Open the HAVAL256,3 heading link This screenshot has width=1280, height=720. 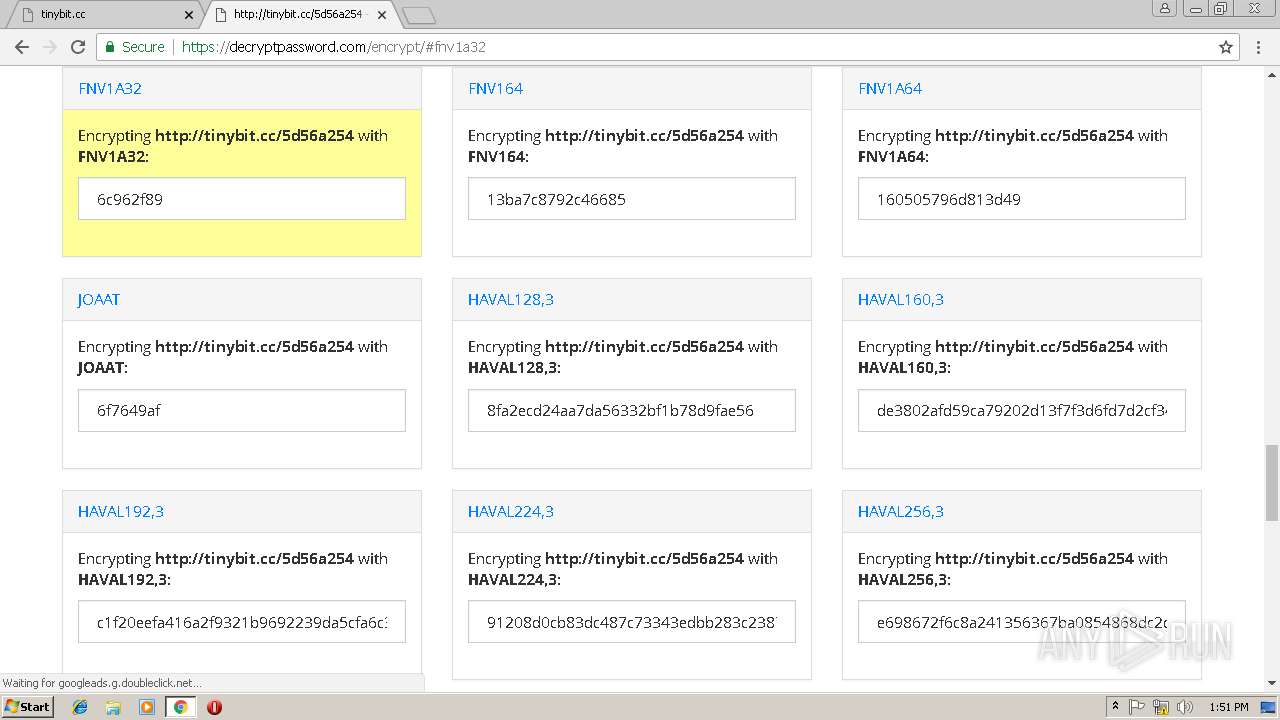(x=901, y=511)
